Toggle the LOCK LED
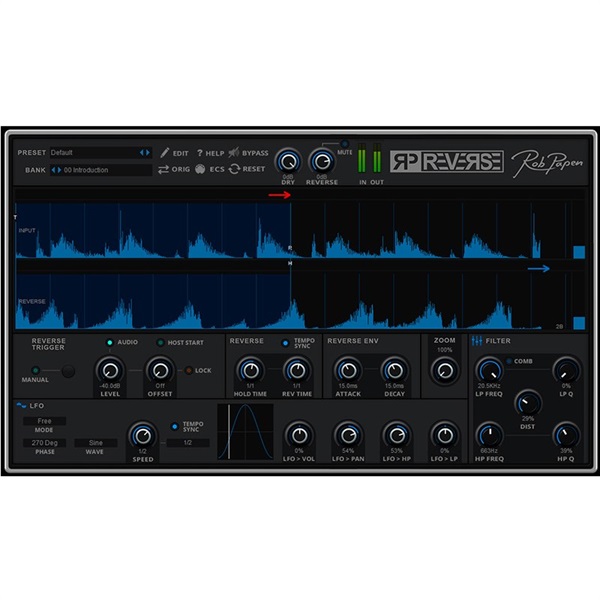Viewport: 600px width, 600px height. [188, 370]
